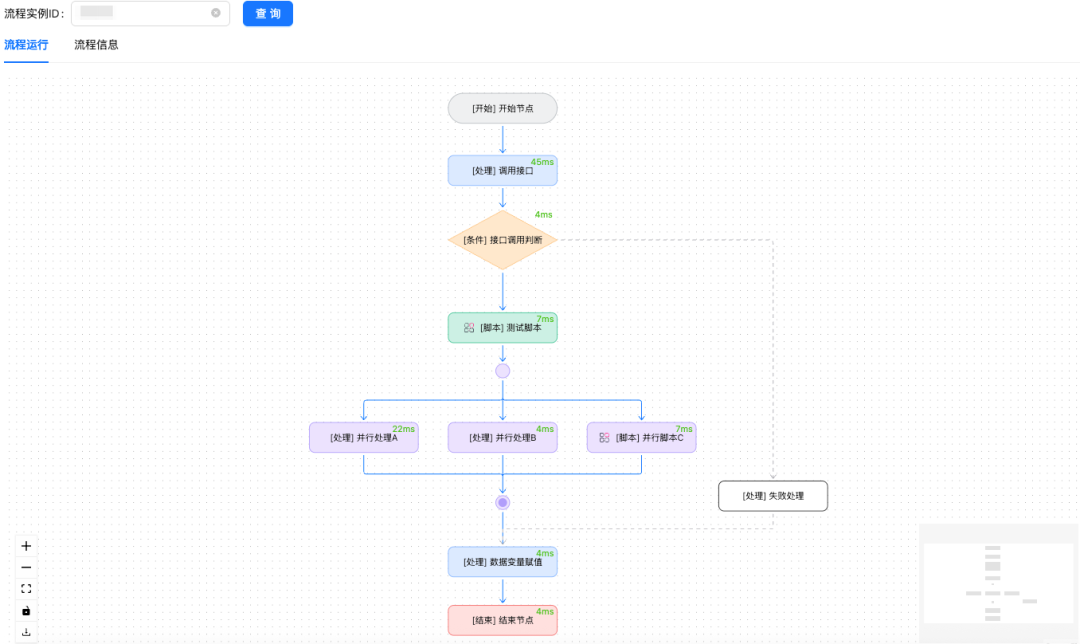Click the 查询 button
1080x644 pixels.
pos(268,14)
